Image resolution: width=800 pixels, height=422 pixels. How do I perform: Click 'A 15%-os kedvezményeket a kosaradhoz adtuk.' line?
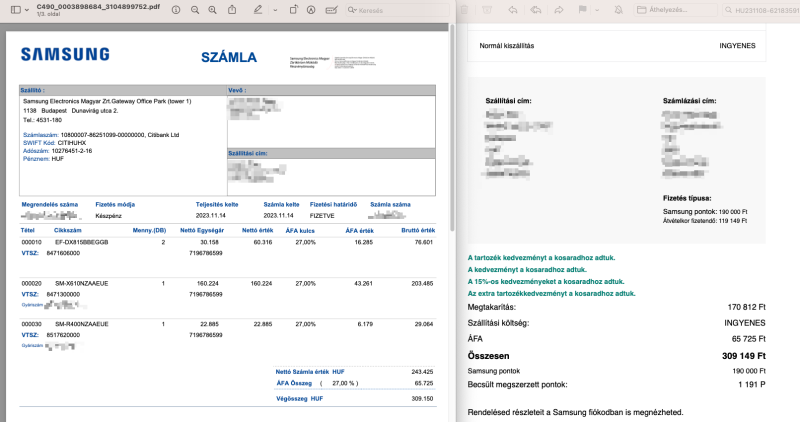pos(546,282)
